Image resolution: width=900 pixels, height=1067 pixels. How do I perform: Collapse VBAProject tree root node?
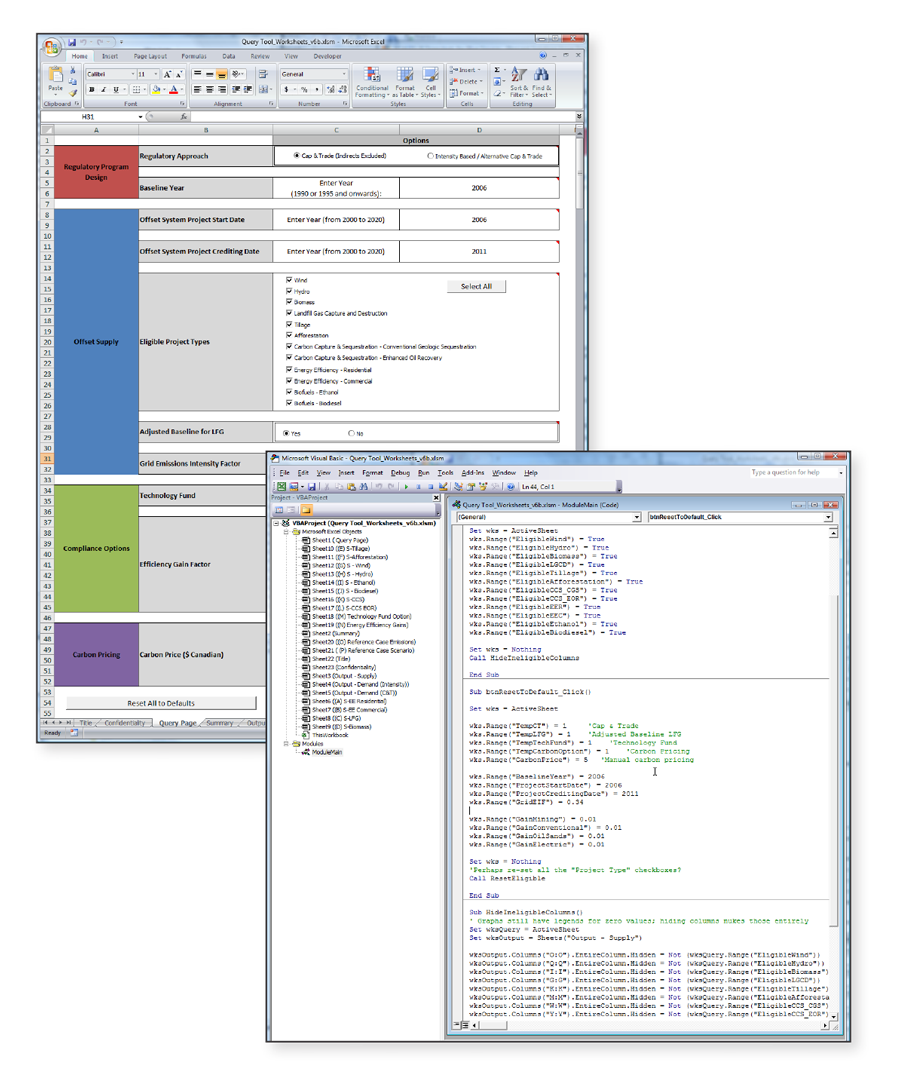pyautogui.click(x=276, y=523)
